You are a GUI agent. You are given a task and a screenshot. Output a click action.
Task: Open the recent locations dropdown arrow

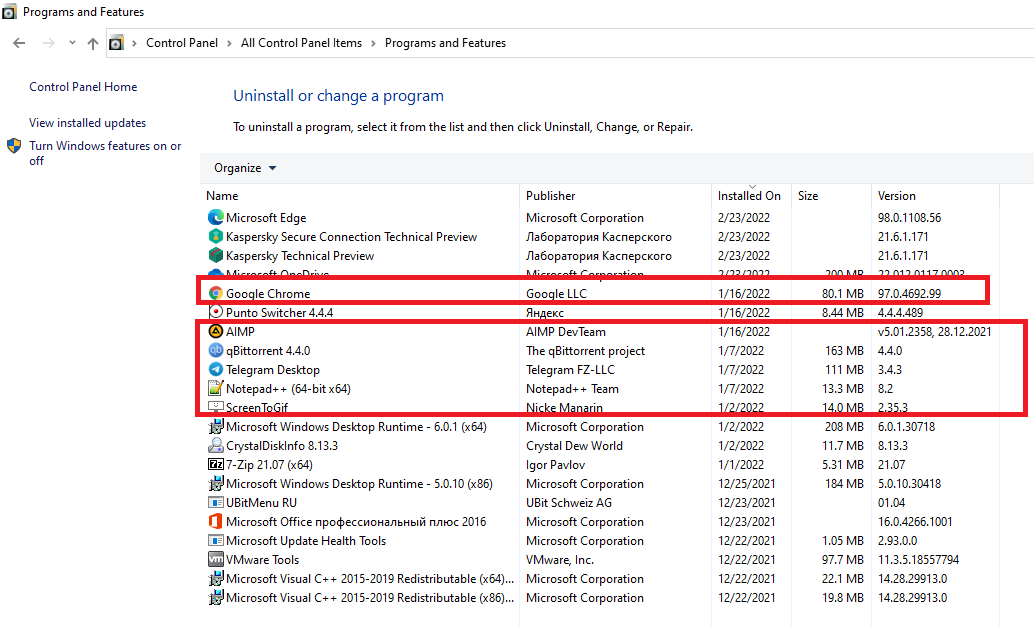click(x=72, y=43)
